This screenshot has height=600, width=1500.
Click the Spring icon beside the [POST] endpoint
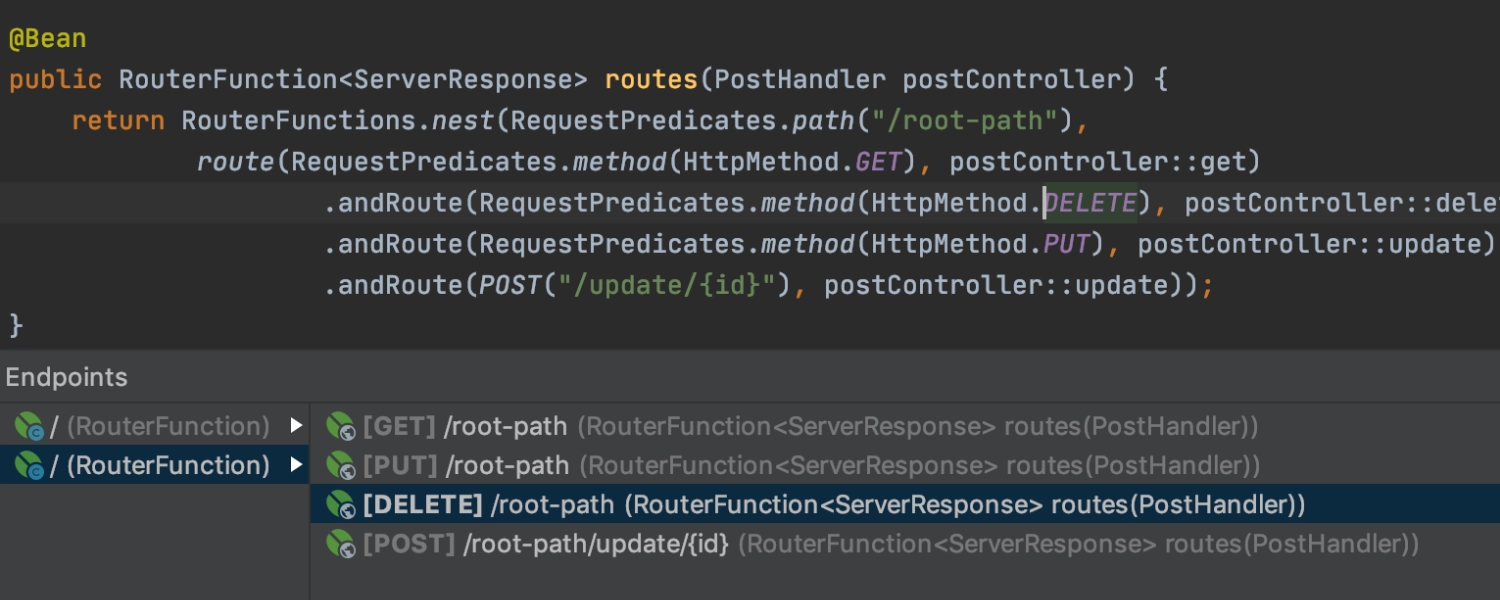pos(341,544)
